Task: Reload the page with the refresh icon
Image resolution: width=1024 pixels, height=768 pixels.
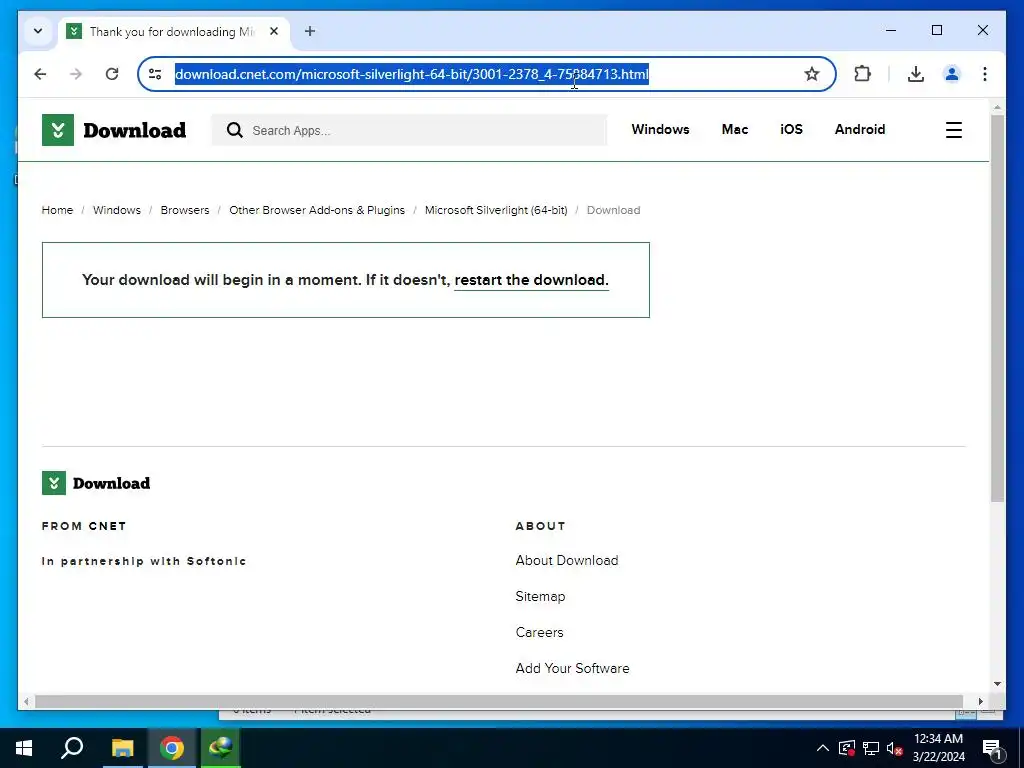Action: [x=112, y=74]
